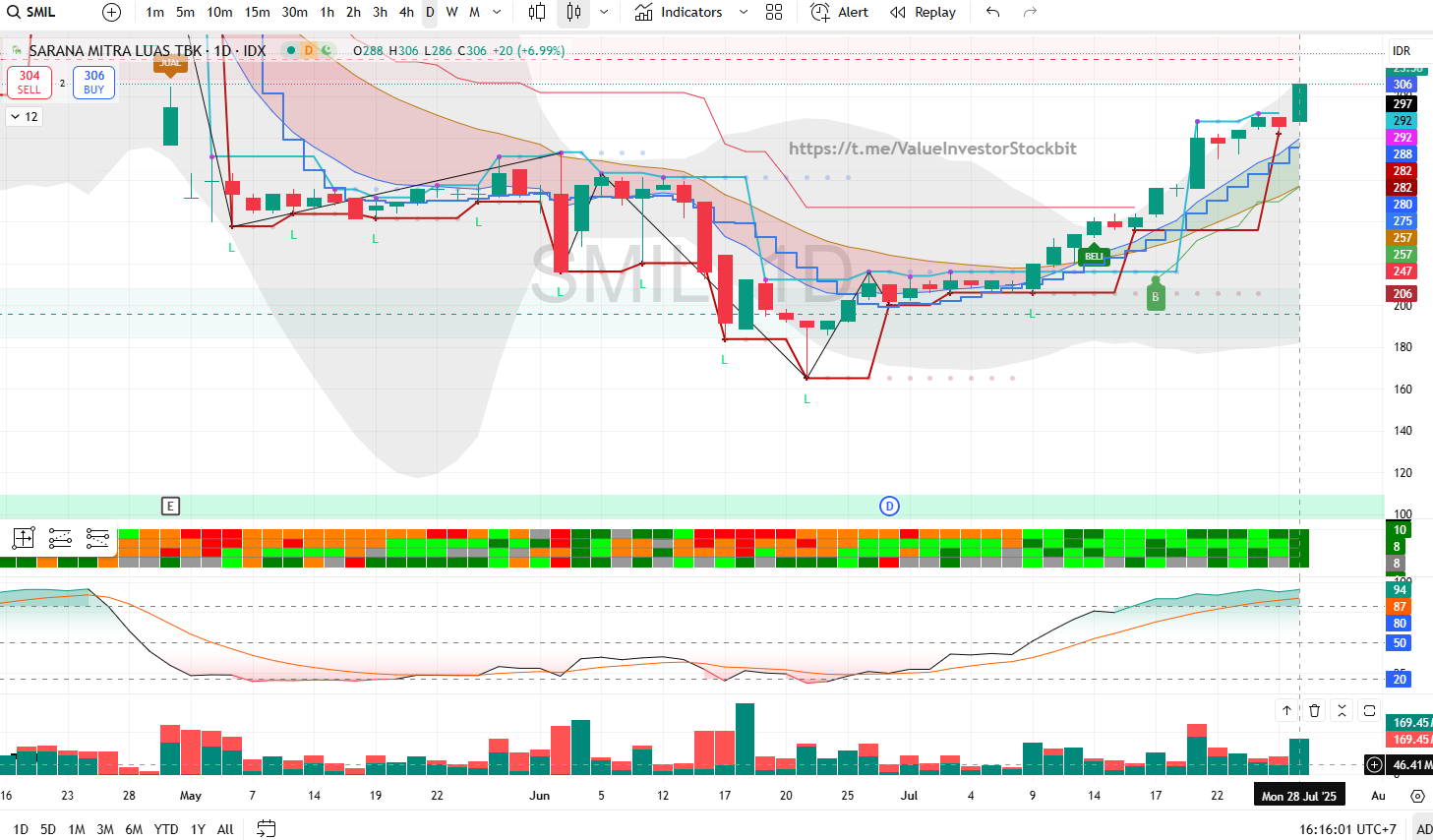Click the blue 306 price label
This screenshot has height=840, width=1433.
(x=1402, y=85)
